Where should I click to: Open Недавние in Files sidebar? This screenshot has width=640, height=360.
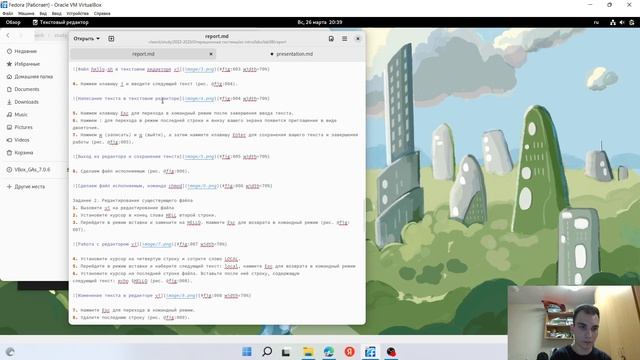(26, 51)
